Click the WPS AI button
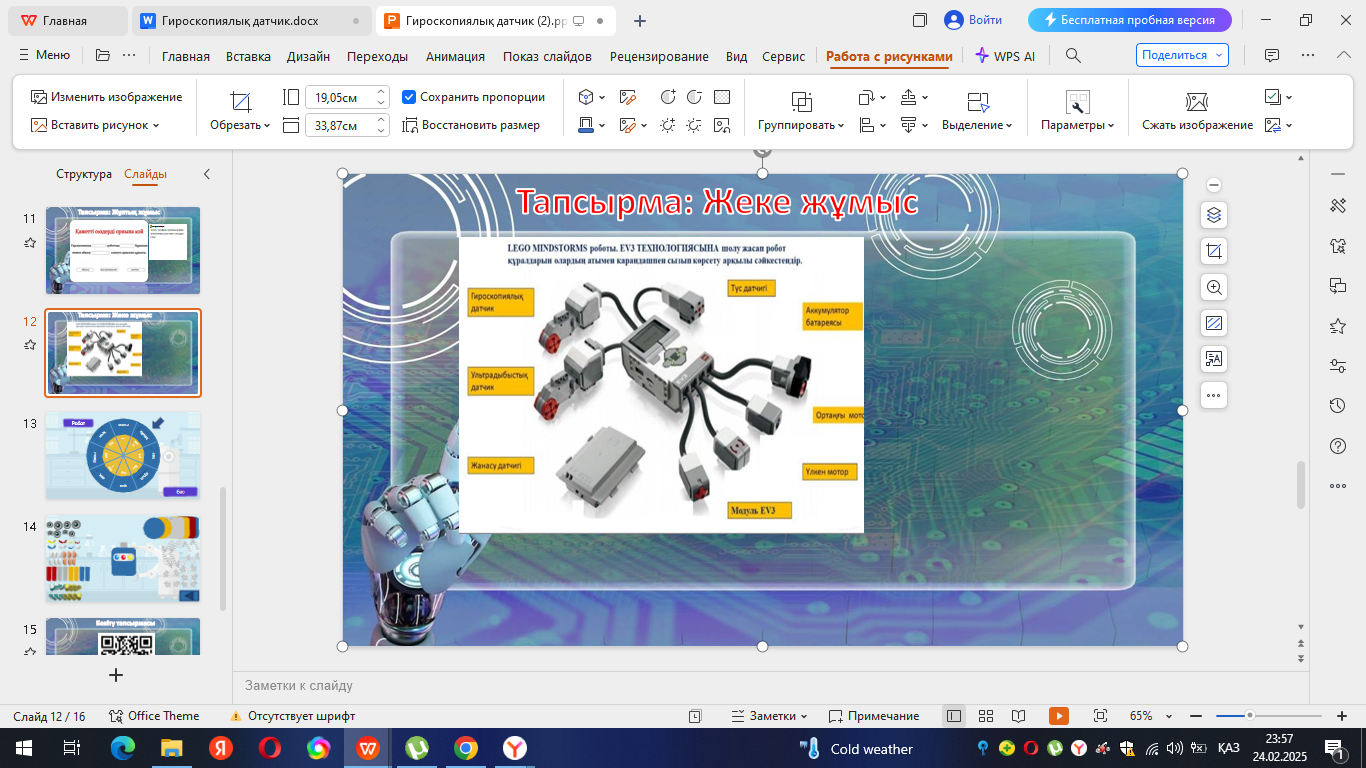Viewport: 1366px width, 768px height. (x=1005, y=56)
